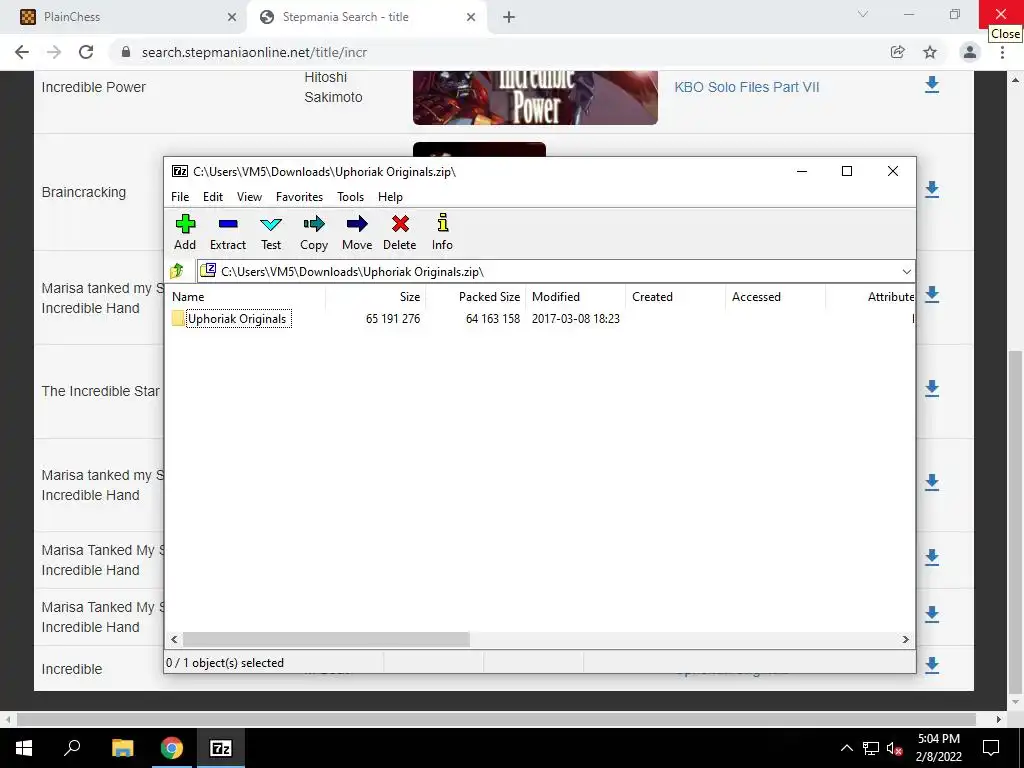Screen dimensions: 1024x768
Task: Open a new Chrome tab
Action: [509, 17]
